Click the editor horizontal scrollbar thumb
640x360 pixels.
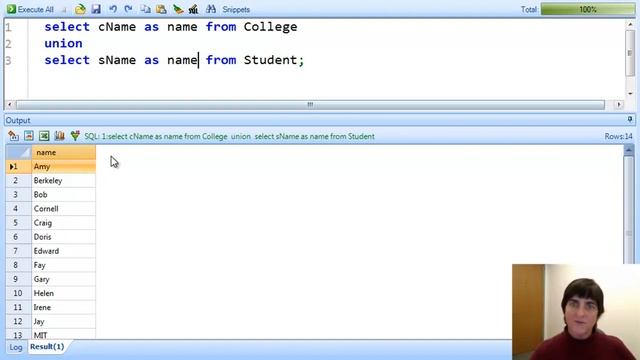coord(310,105)
